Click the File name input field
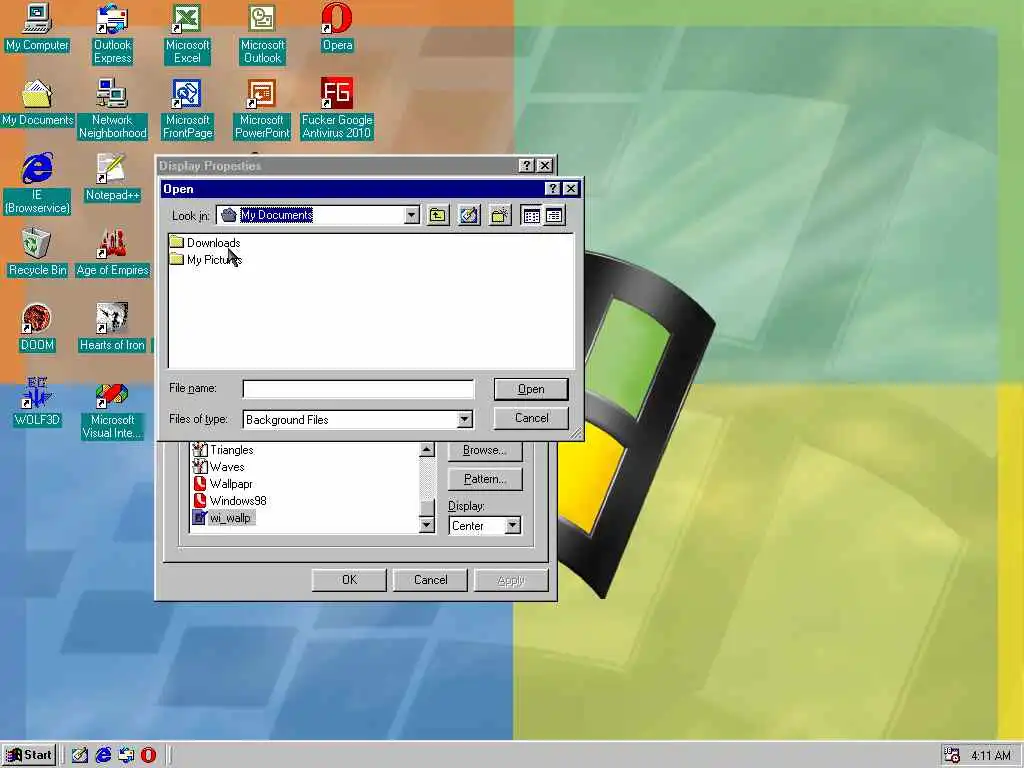This screenshot has width=1024, height=768. [358, 389]
